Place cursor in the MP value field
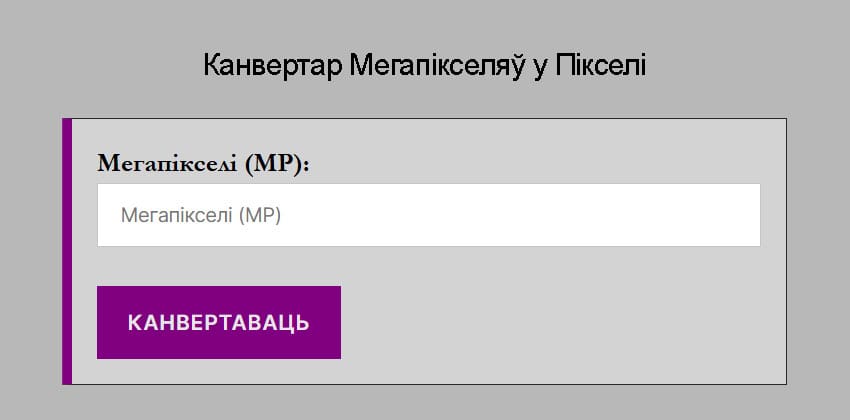This screenshot has height=420, width=850. [x=428, y=215]
